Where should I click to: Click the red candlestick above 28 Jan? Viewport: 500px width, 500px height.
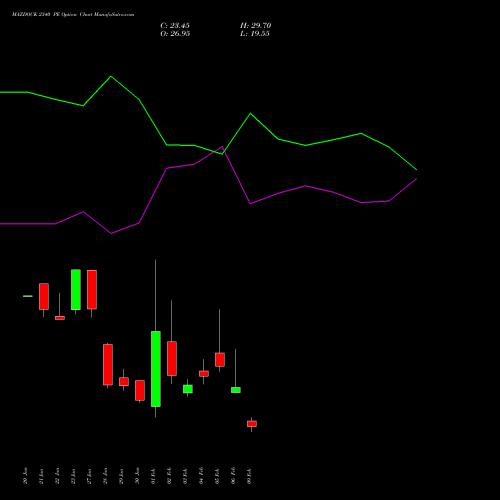coord(108,365)
